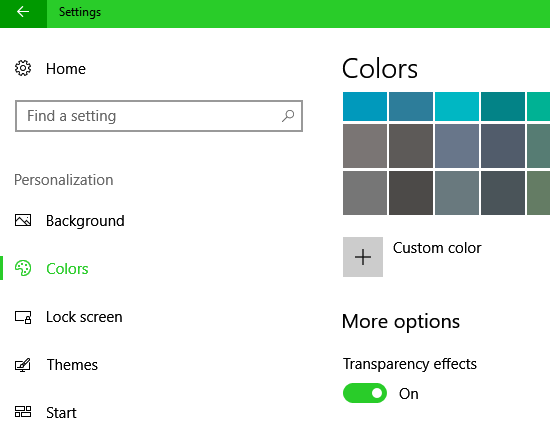The width and height of the screenshot is (550, 424).
Task: Open the Start personalization page
Action: click(x=61, y=412)
